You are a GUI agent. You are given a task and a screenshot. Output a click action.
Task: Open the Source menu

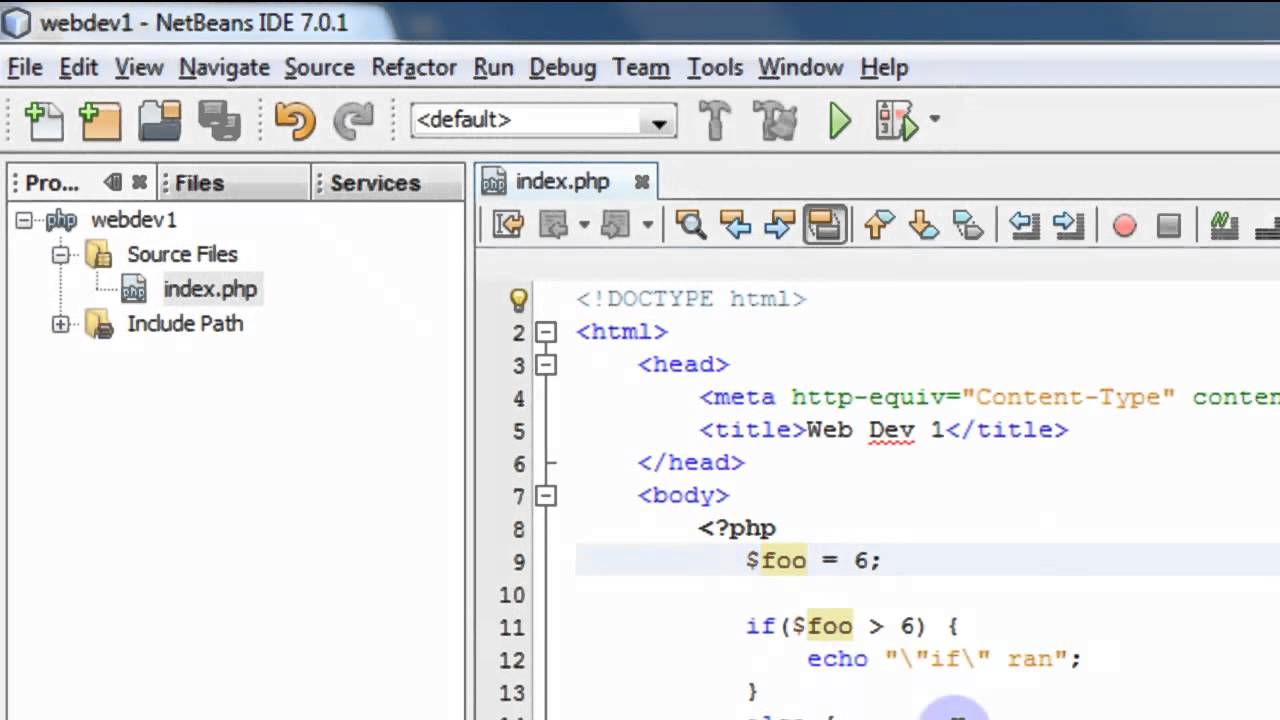click(x=319, y=67)
